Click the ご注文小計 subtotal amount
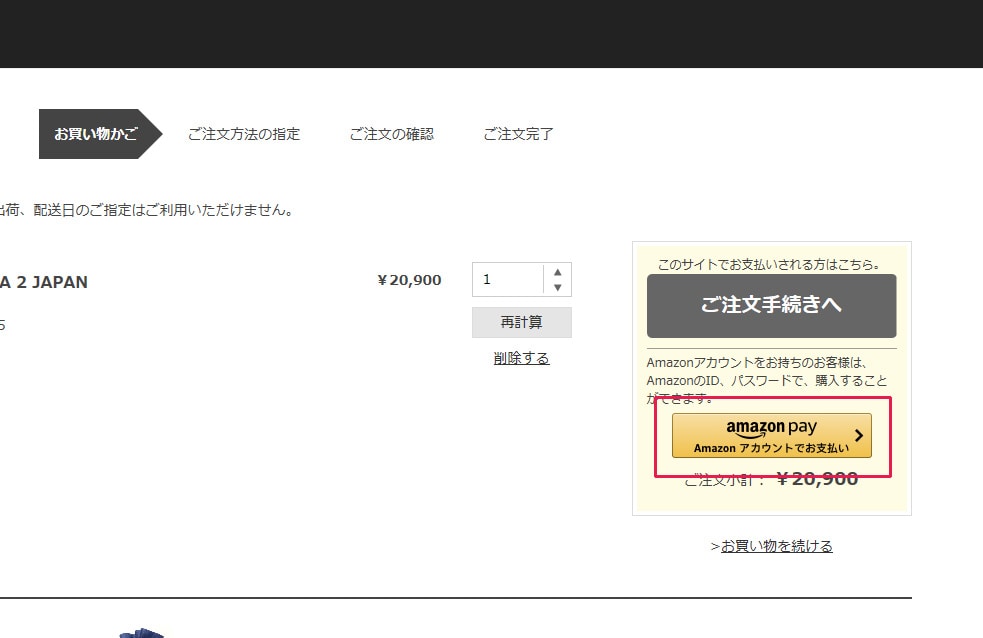983x638 pixels. 816,479
